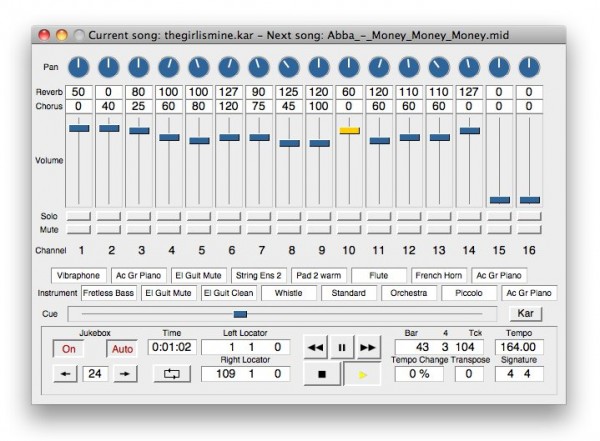This screenshot has width=600, height=441.
Task: Click the jukebox previous arrow button
Action: tap(67, 373)
